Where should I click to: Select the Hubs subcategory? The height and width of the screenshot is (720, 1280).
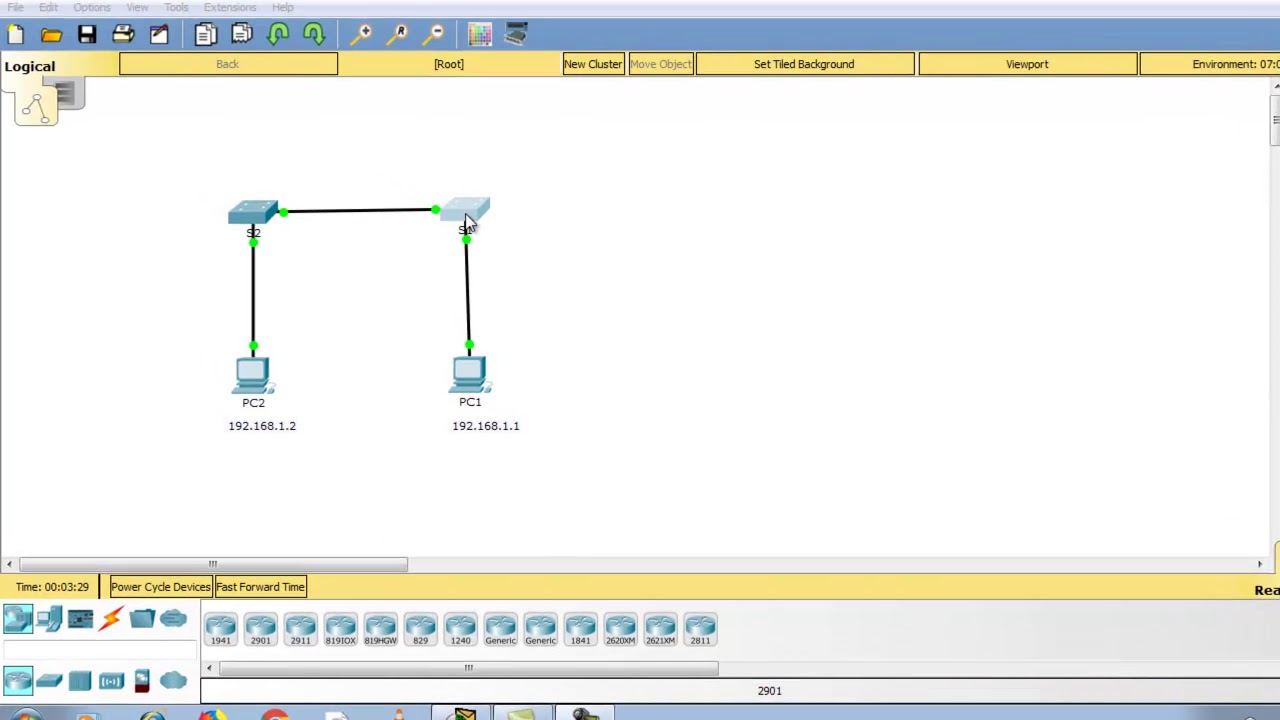80,681
